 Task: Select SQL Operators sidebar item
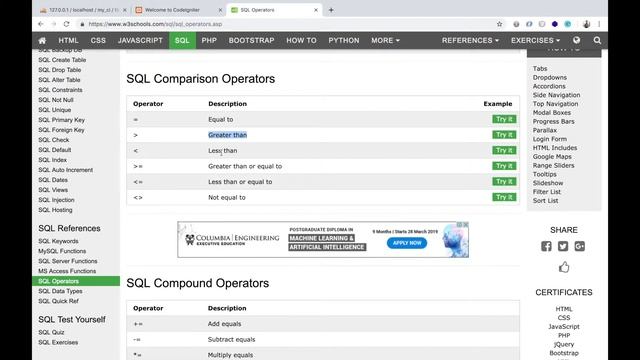[76, 281]
